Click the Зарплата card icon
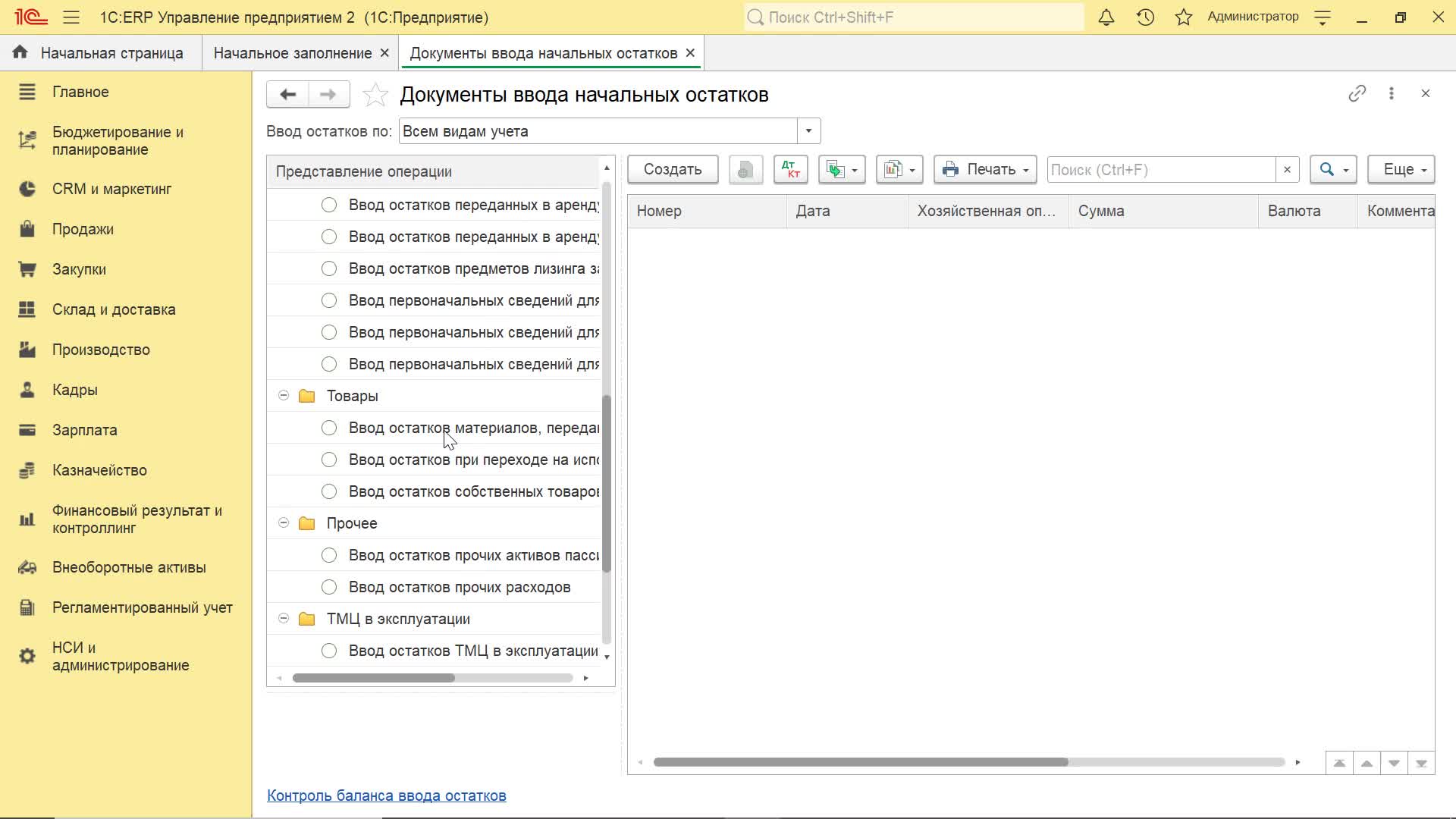This screenshot has height=819, width=1456. tap(27, 430)
